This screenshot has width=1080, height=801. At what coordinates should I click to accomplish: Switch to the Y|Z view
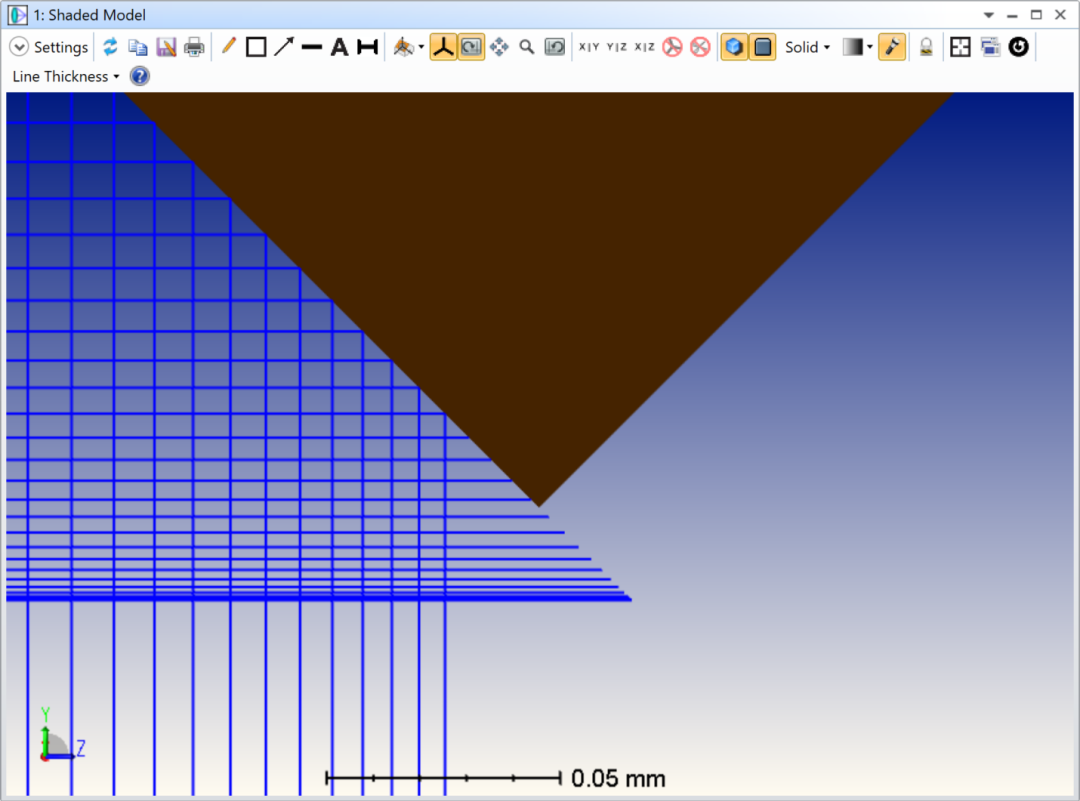(617, 47)
